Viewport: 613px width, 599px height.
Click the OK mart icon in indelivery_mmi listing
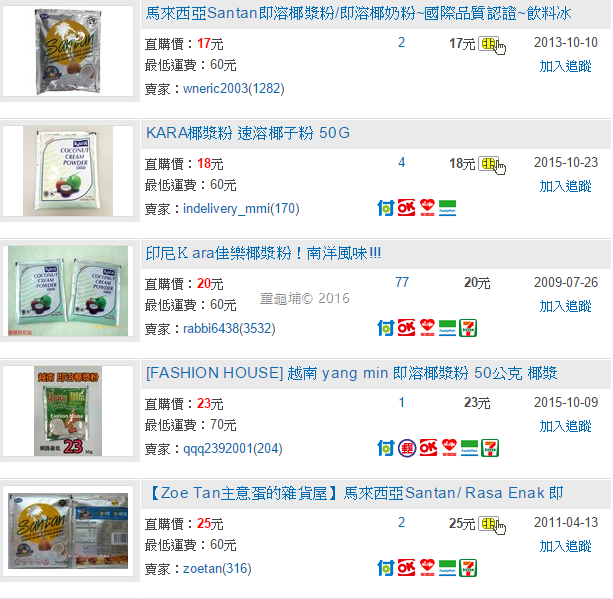pos(407,208)
